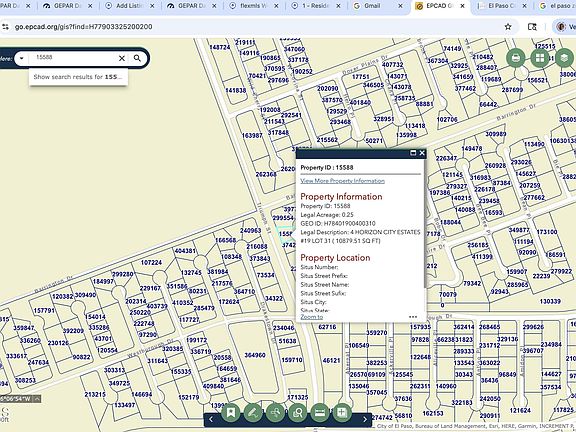This screenshot has width=576, height=432.
Task: Switch to the Gmail browser tab
Action: [x=378, y=6]
